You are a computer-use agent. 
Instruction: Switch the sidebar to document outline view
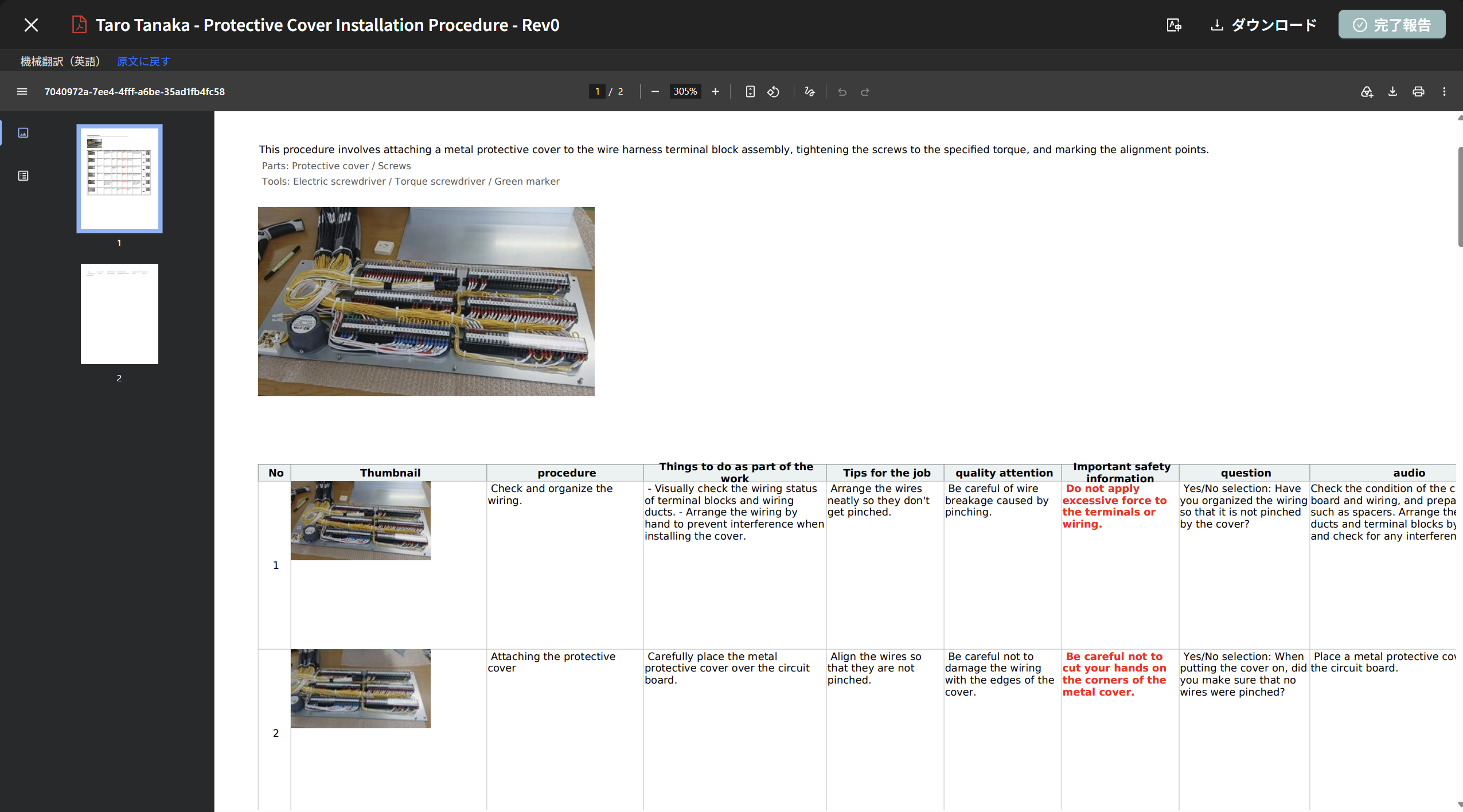point(23,176)
